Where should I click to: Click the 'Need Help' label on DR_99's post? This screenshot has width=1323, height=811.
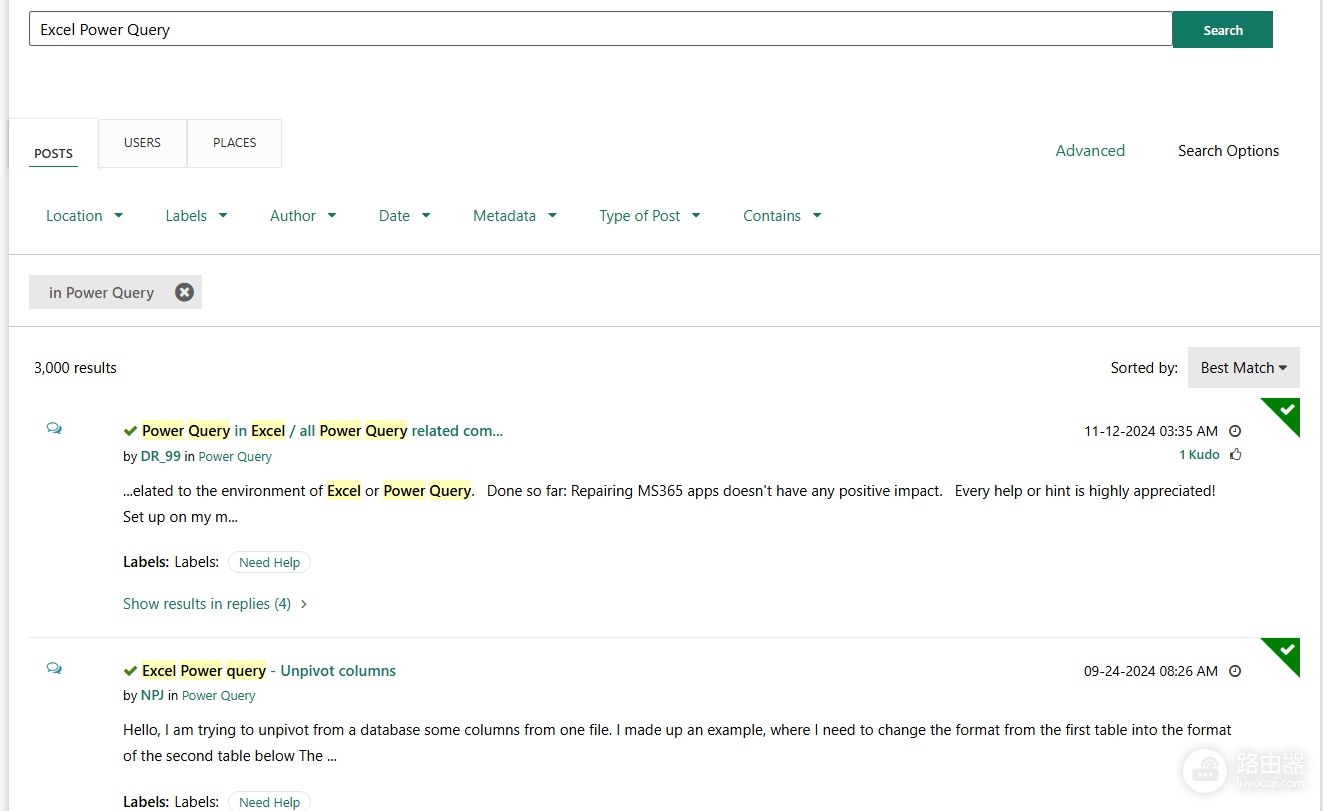coord(270,563)
